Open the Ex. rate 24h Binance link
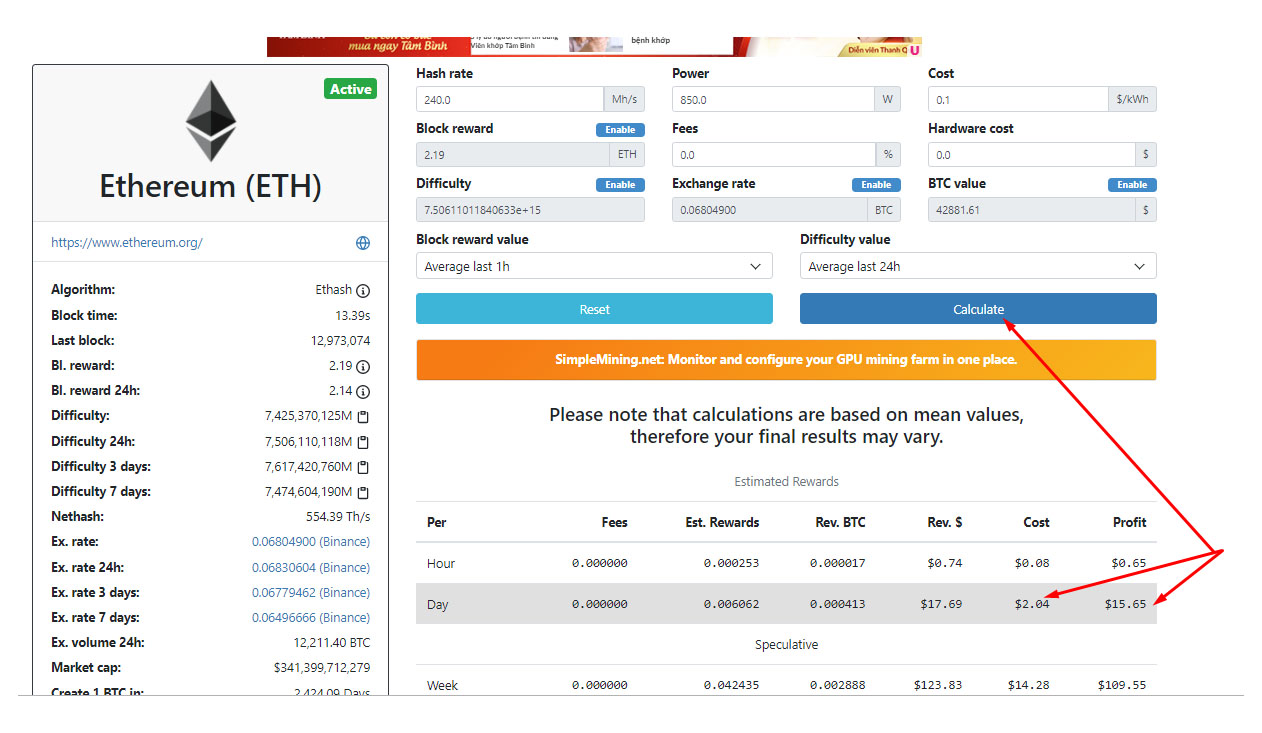The height and width of the screenshot is (733, 1262). 311,567
